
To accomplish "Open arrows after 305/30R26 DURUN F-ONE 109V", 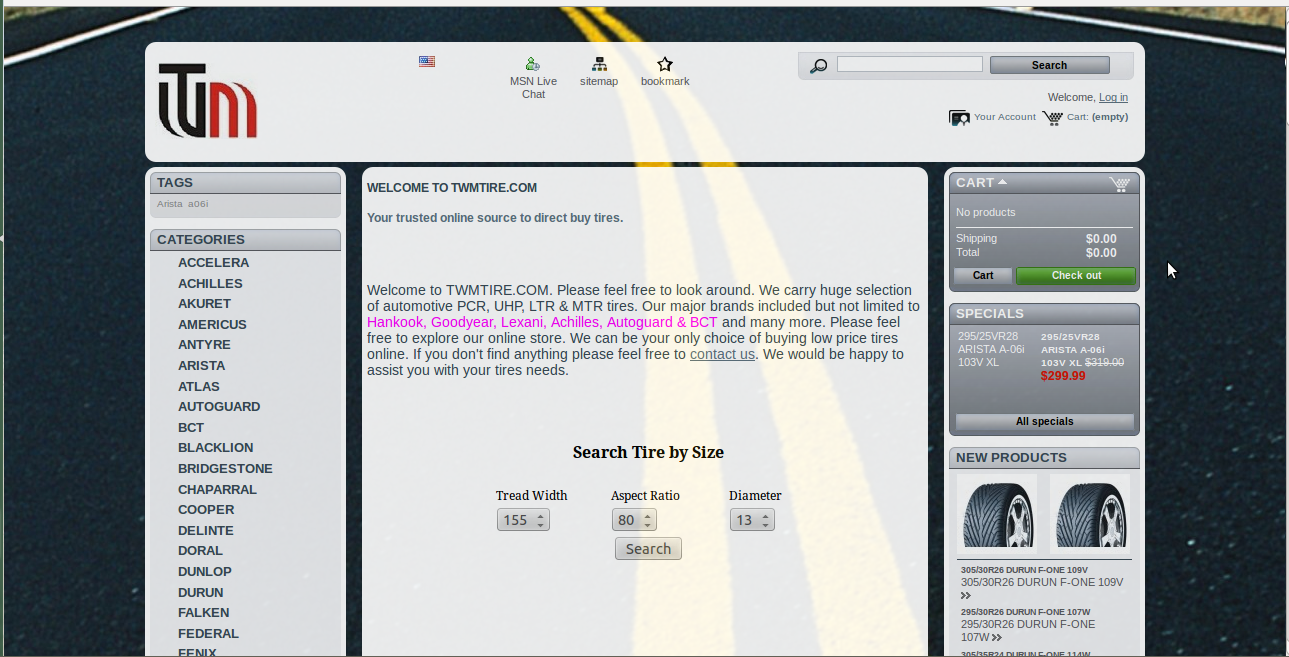I will (966, 595).
